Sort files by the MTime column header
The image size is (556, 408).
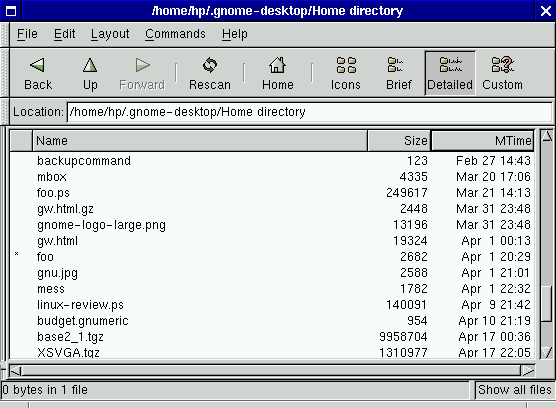tap(483, 141)
